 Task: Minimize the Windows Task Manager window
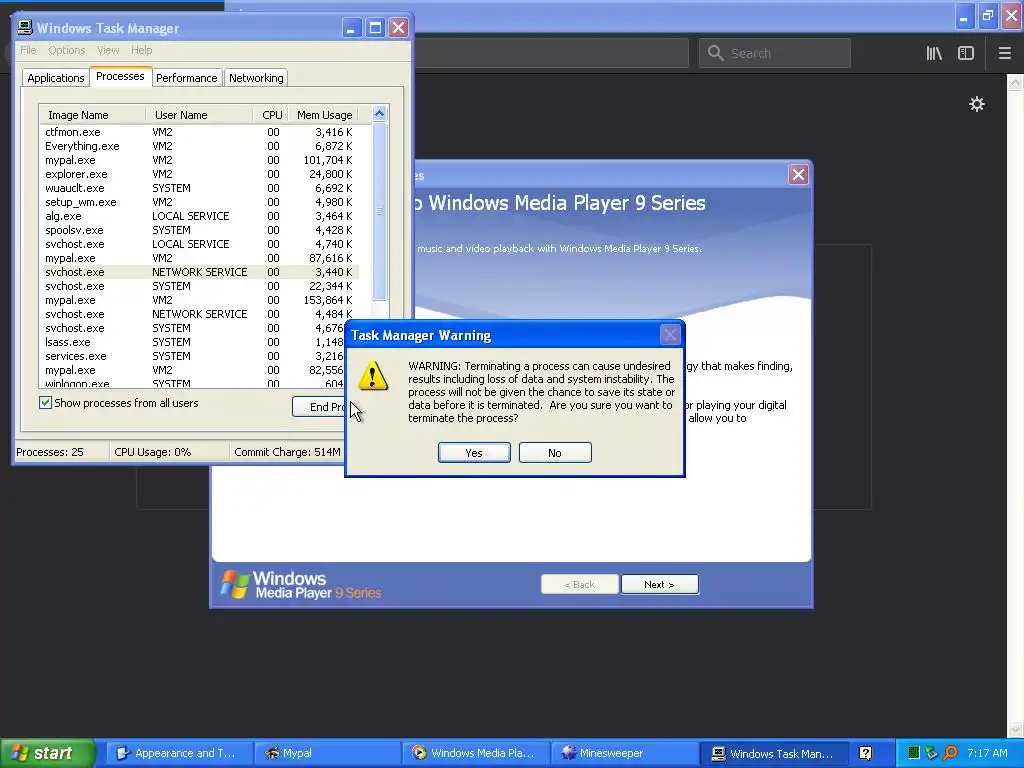[x=351, y=27]
